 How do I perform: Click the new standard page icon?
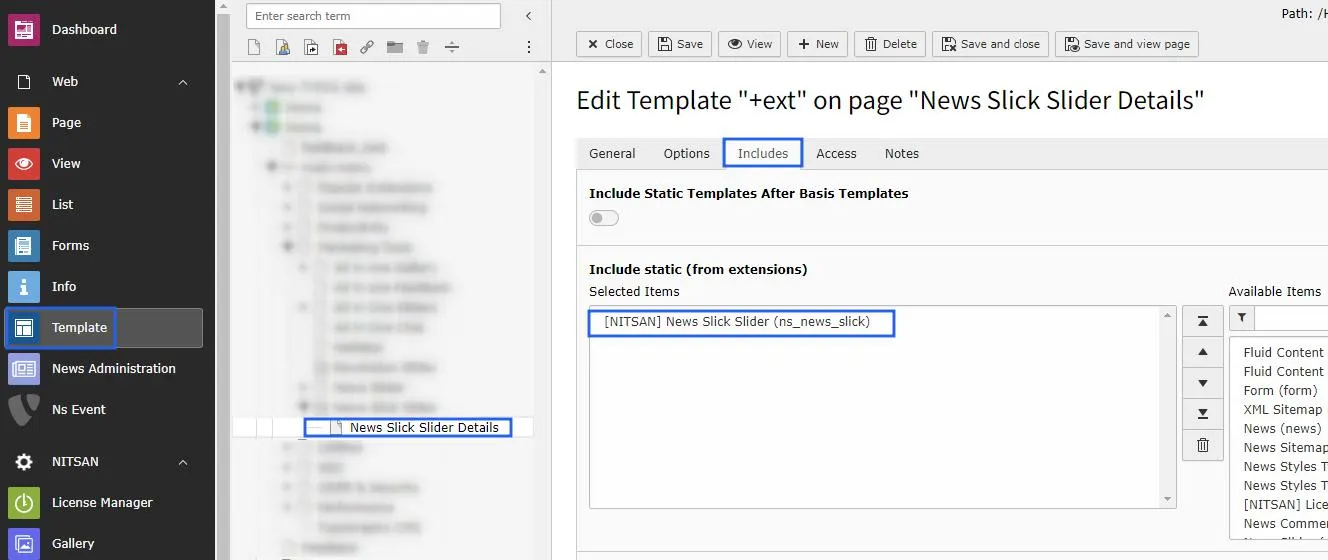coord(255,47)
